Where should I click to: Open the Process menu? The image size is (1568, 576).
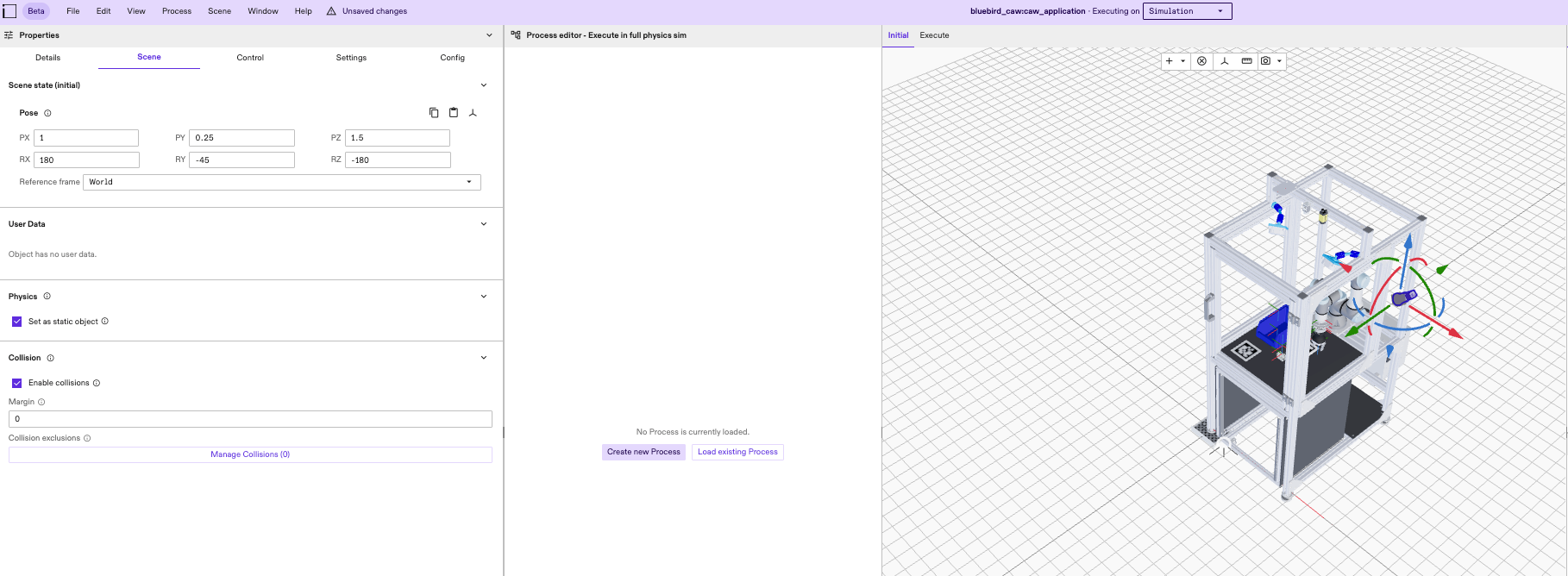click(177, 11)
